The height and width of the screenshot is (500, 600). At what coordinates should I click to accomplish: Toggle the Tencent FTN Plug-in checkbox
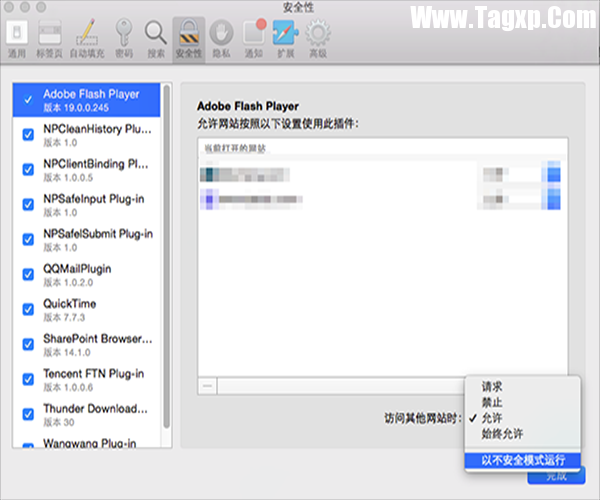coord(28,379)
